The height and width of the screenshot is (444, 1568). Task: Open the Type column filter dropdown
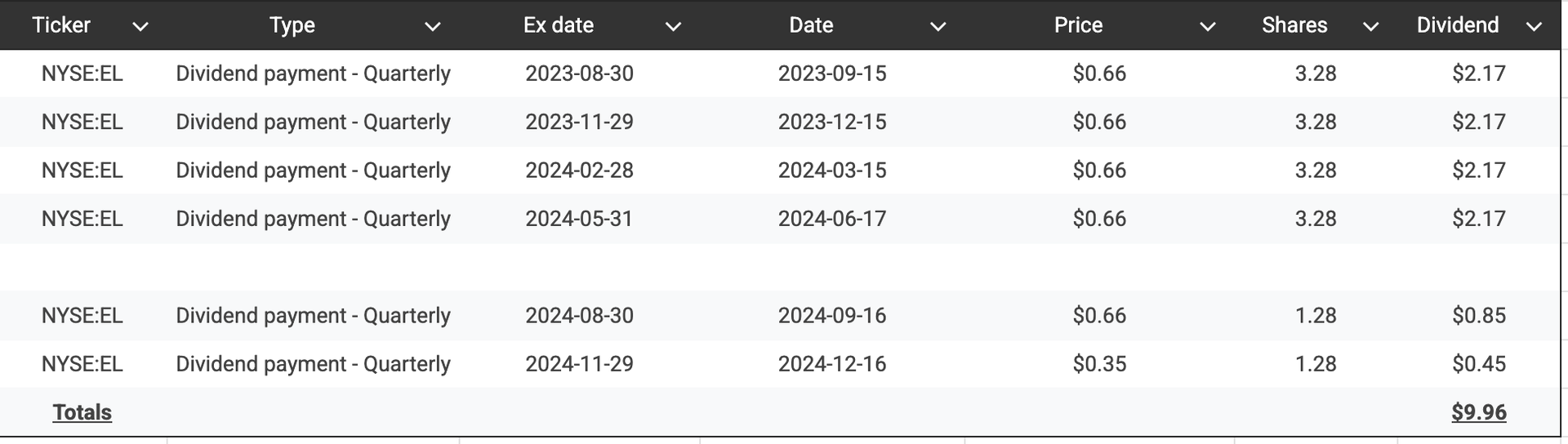click(433, 26)
